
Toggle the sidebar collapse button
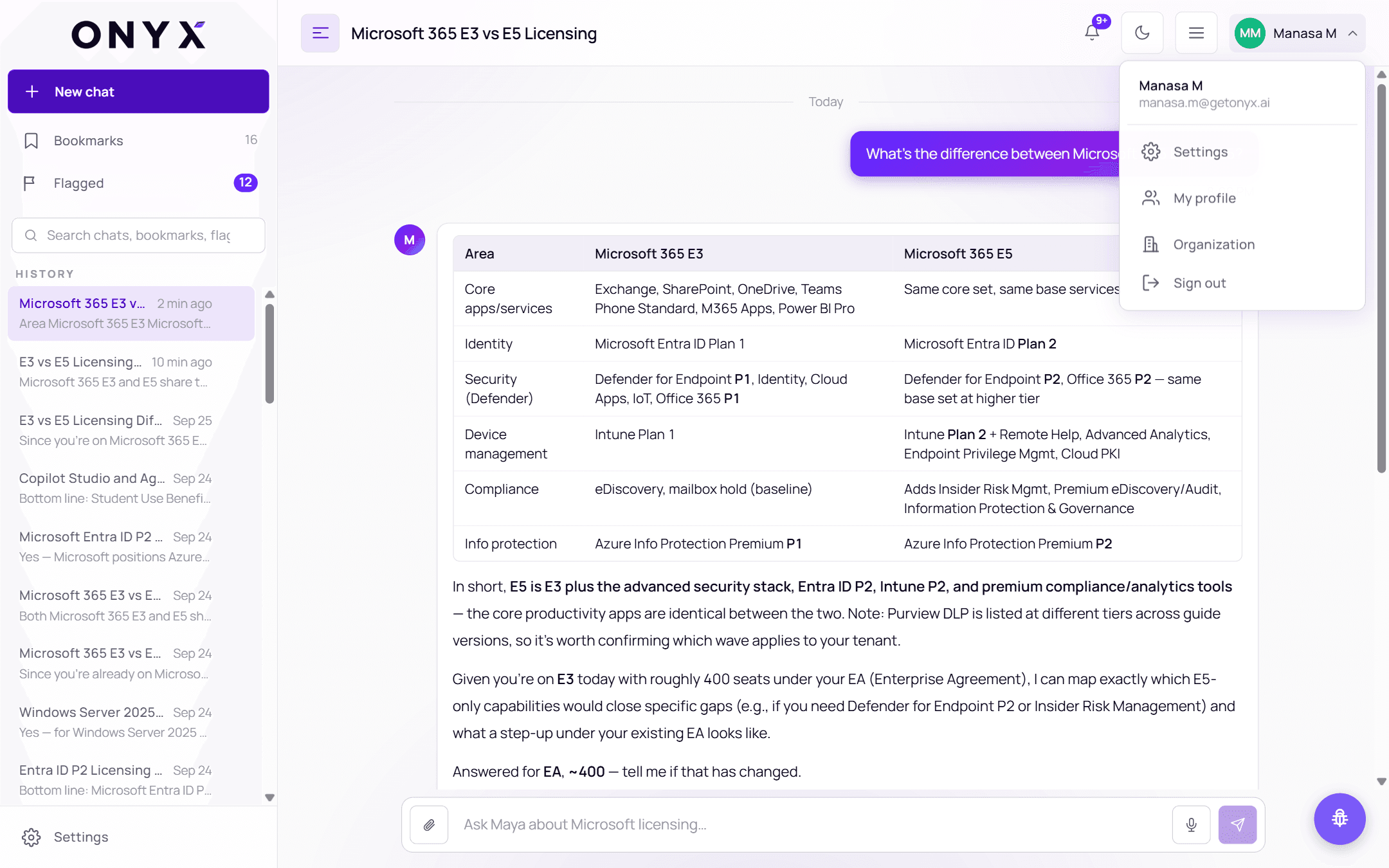pos(320,33)
